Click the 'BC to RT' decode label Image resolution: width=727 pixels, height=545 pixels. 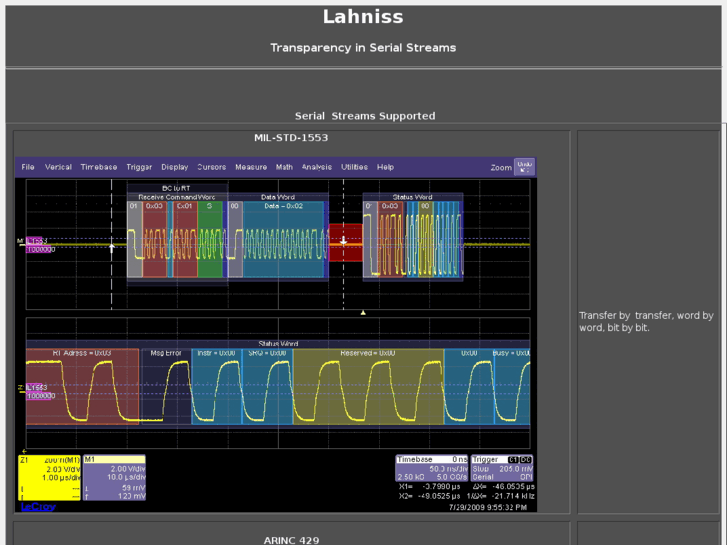click(176, 188)
